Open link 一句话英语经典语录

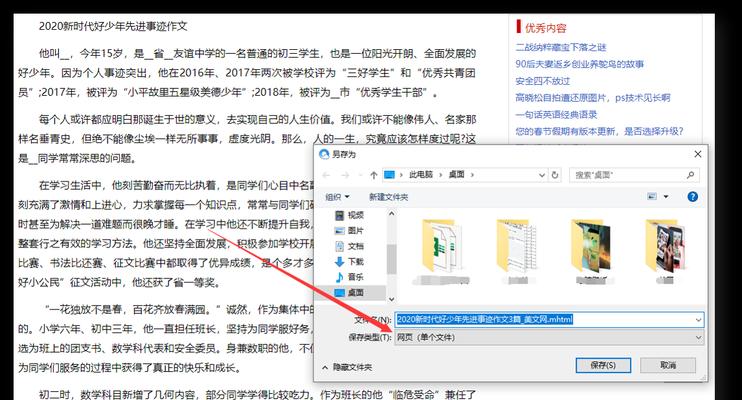coord(556,115)
